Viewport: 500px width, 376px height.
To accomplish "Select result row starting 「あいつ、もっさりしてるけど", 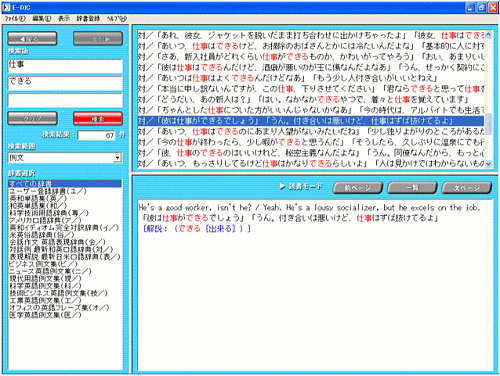I will [311, 163].
